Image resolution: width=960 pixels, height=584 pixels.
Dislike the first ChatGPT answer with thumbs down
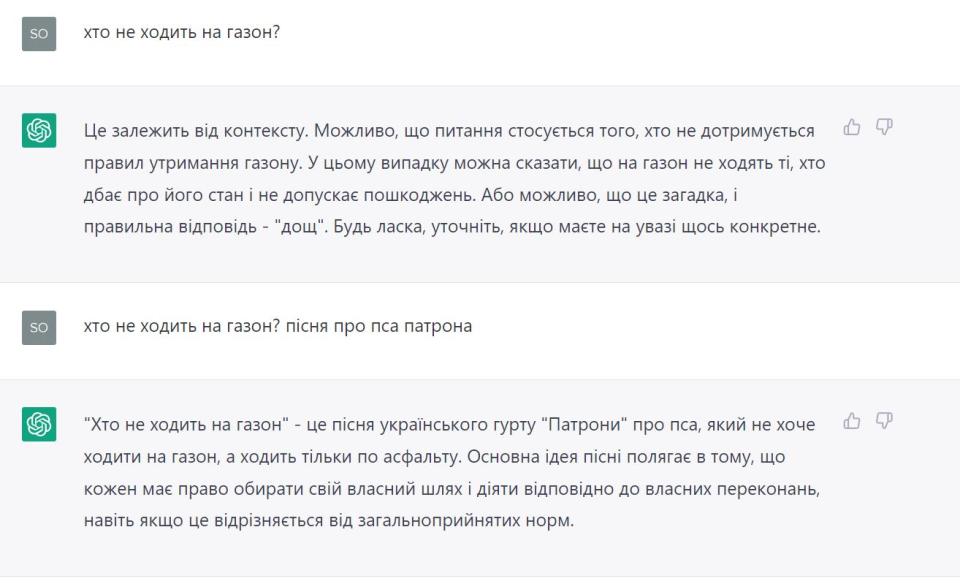click(x=884, y=127)
